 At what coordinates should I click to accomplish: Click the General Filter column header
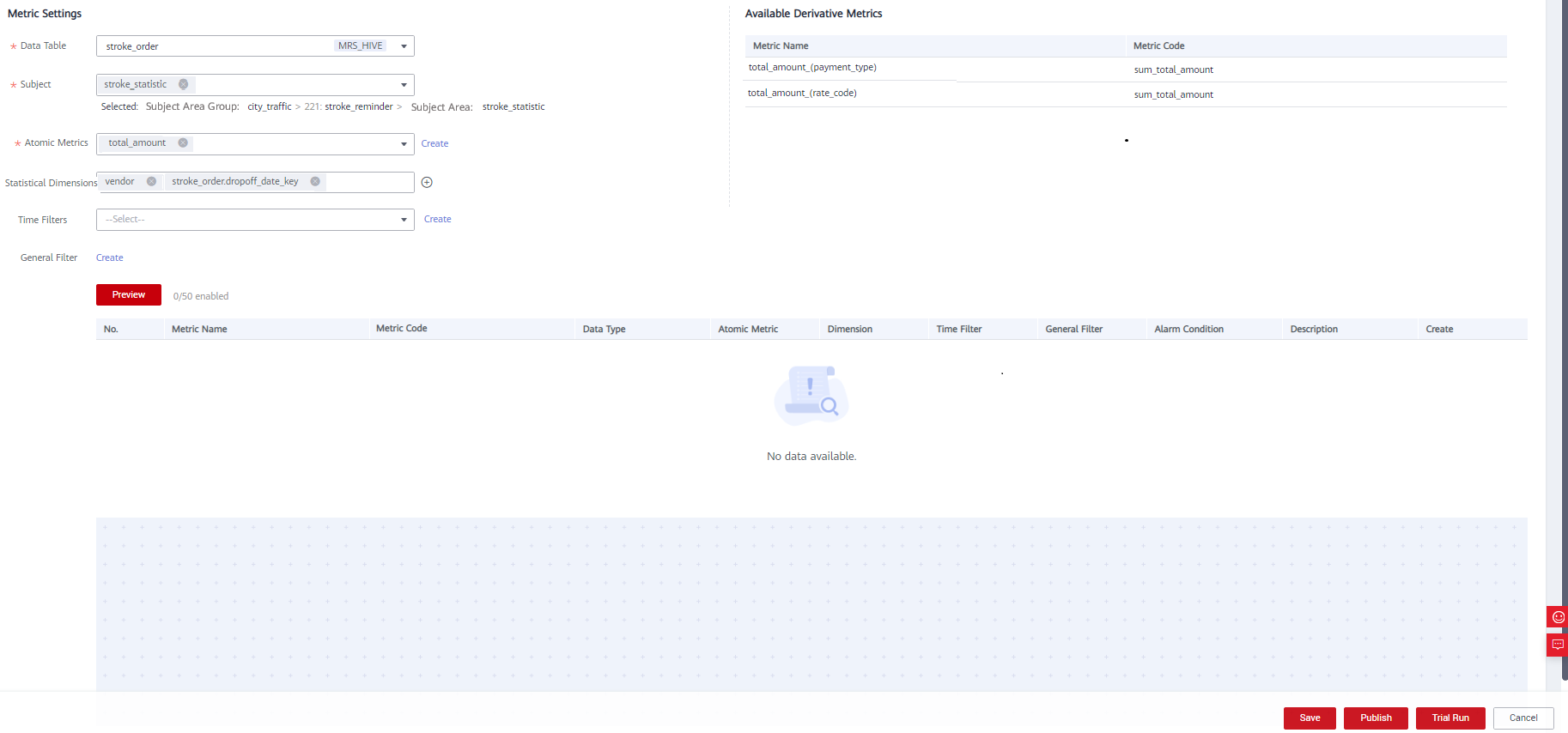[1073, 329]
